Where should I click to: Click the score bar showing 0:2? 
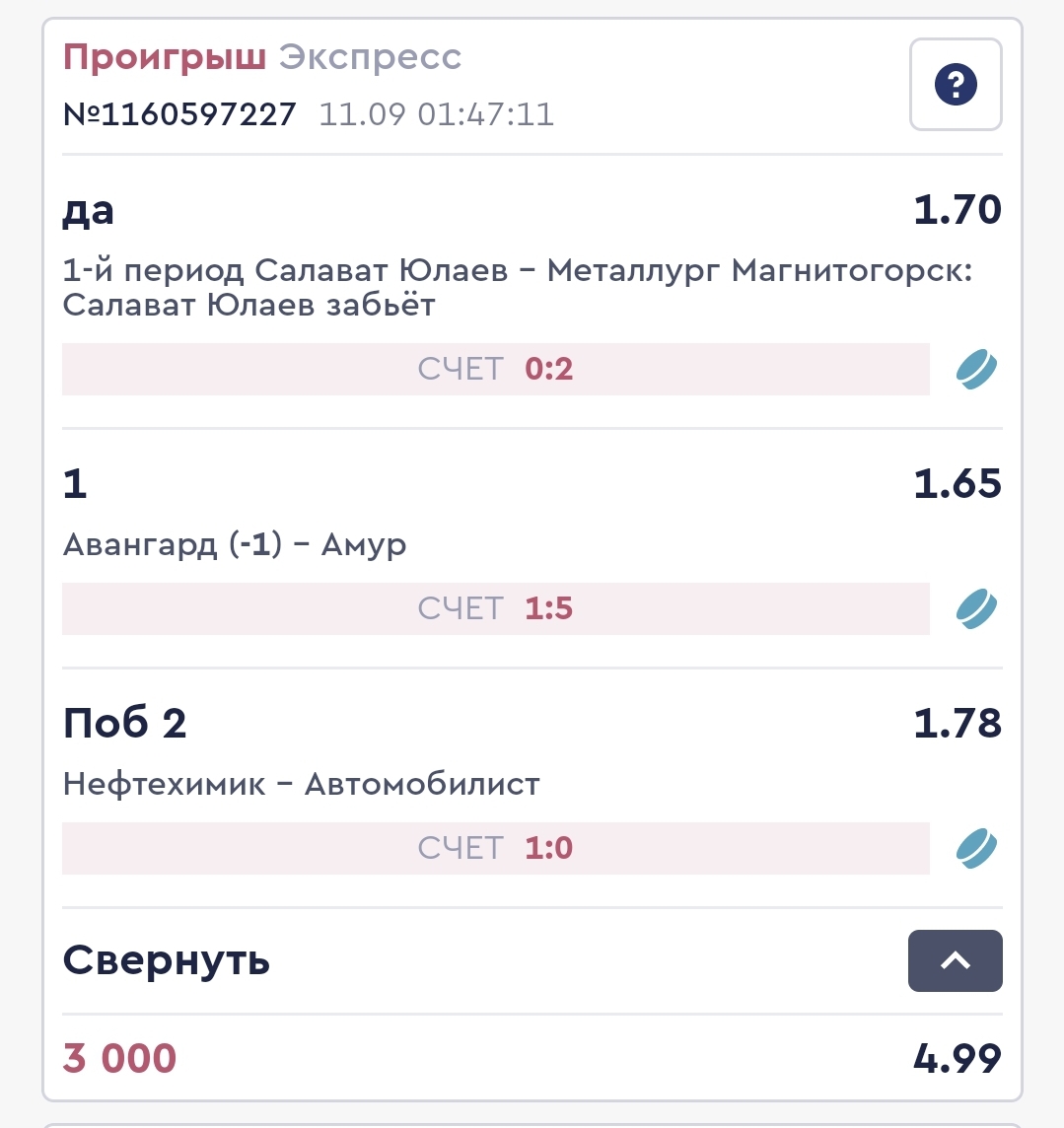pyautogui.click(x=495, y=370)
